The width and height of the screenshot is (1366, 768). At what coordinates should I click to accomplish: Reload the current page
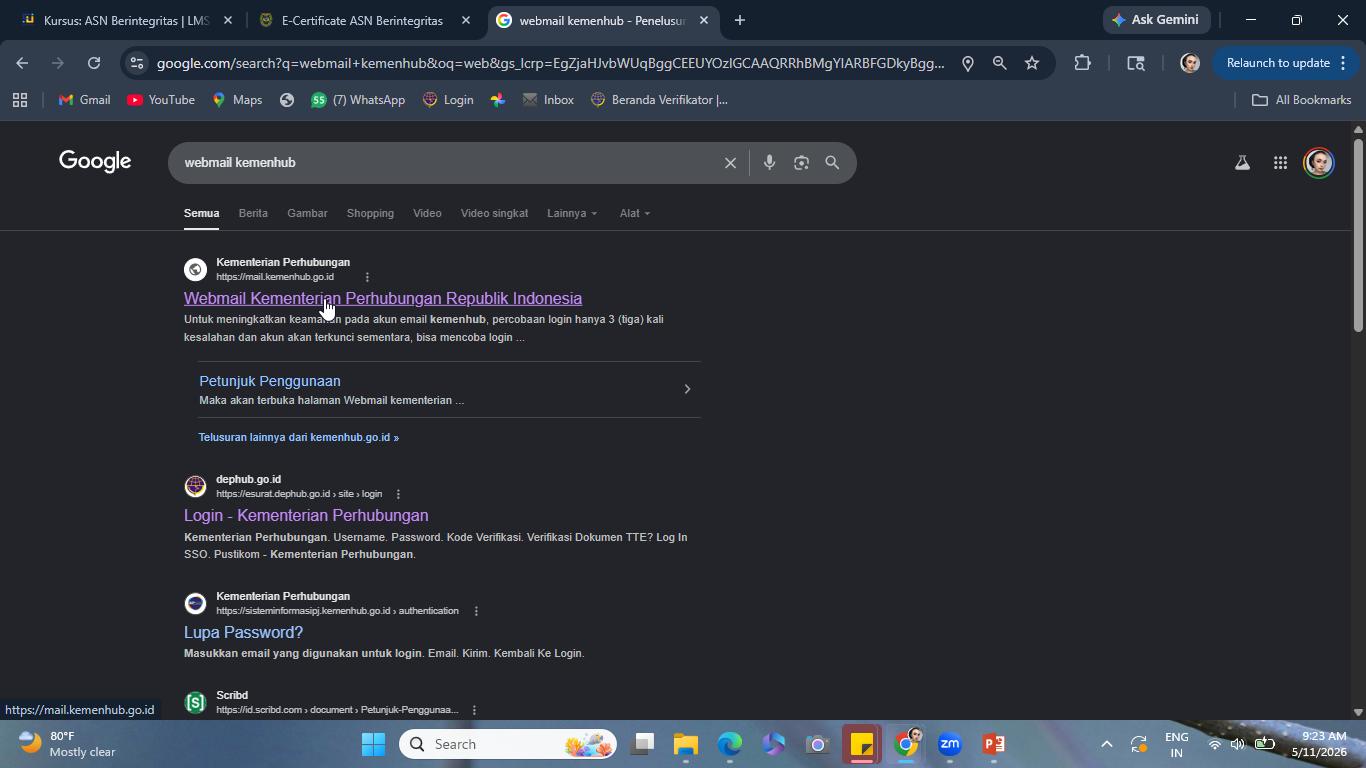94,63
